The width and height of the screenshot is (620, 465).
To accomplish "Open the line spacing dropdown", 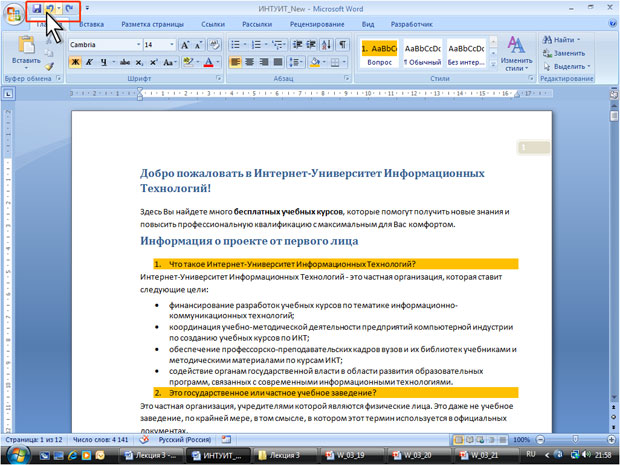I will click(296, 62).
